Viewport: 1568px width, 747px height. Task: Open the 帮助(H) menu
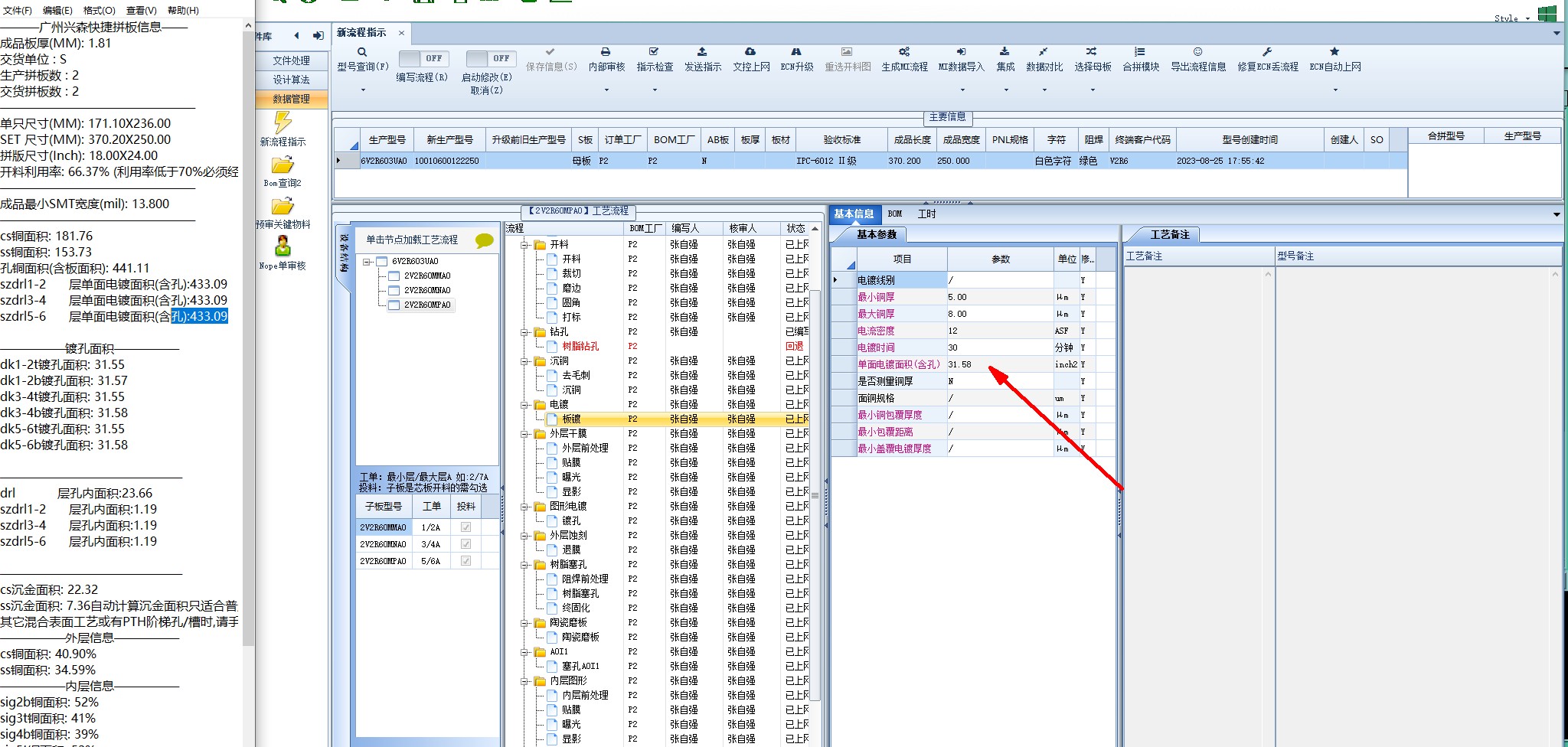click(x=183, y=10)
